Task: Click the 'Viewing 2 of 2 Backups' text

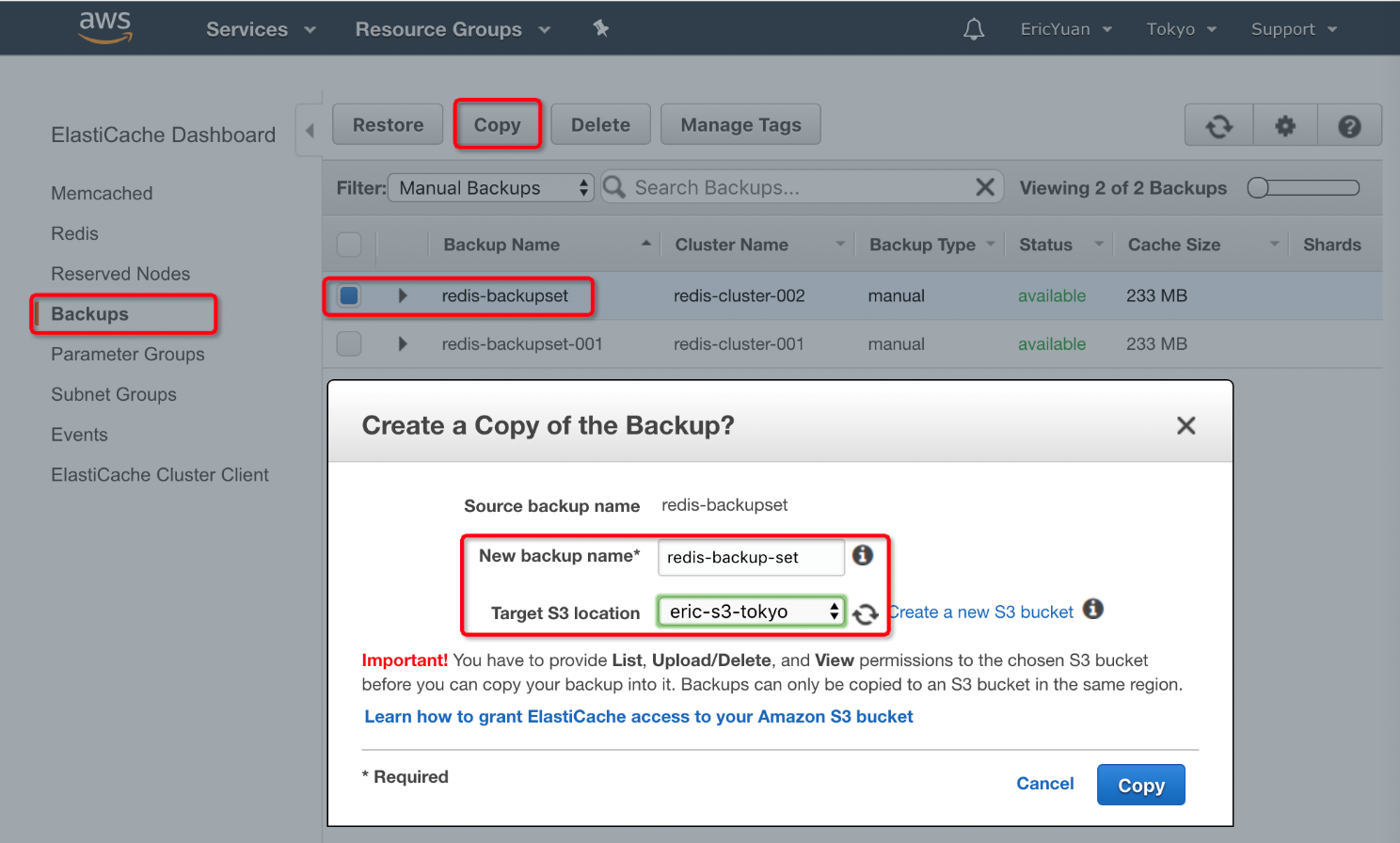Action: (x=1123, y=188)
